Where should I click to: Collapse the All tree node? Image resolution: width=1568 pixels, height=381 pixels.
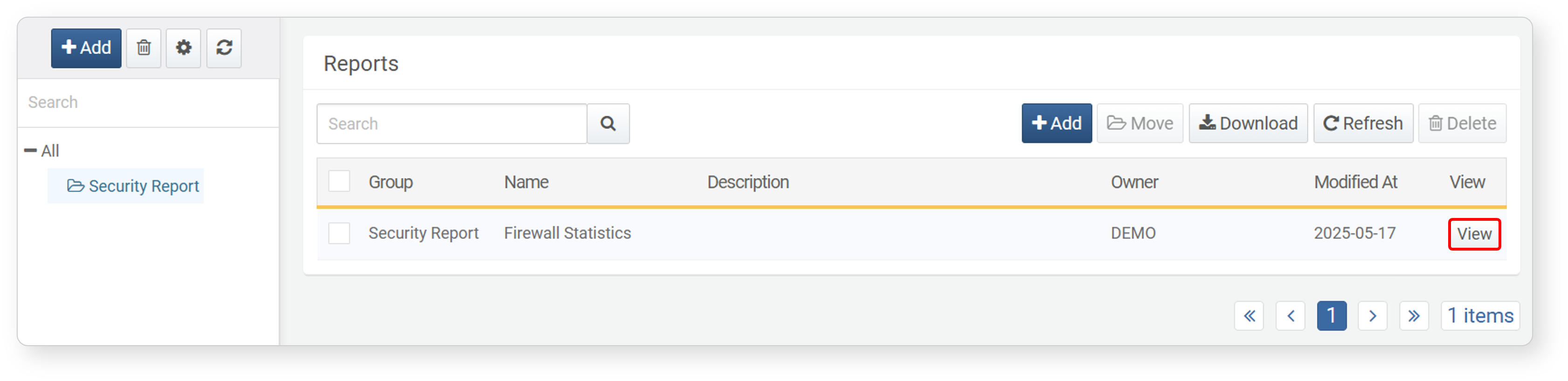point(30,151)
